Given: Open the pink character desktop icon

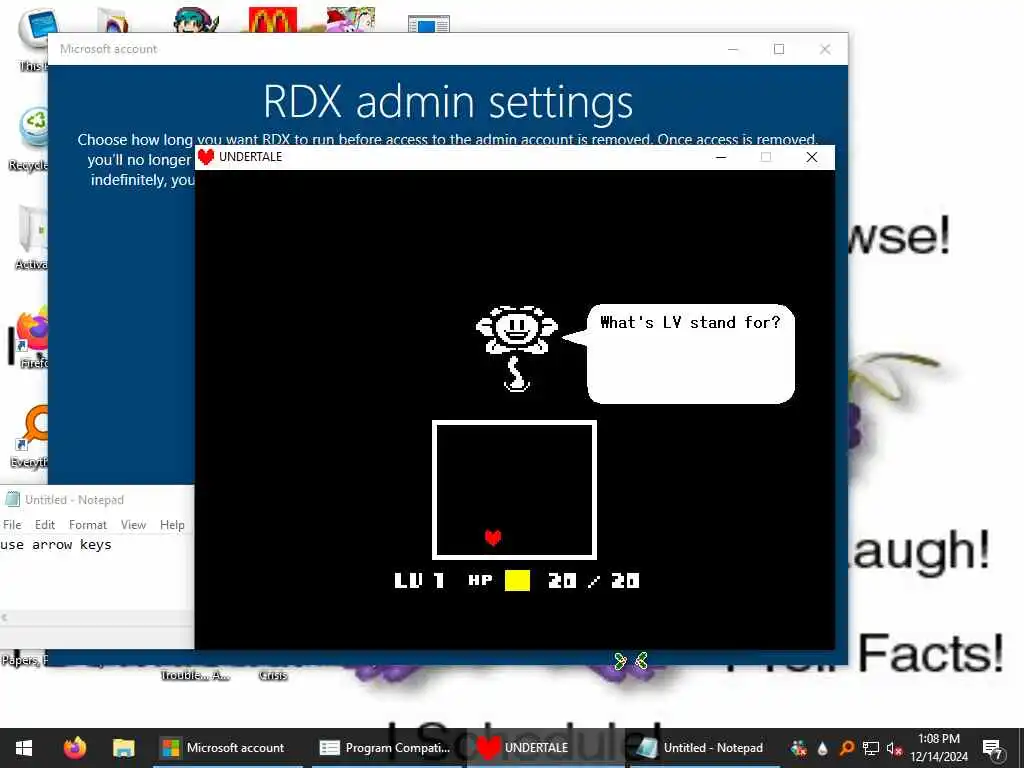Looking at the screenshot, I should coord(351,20).
